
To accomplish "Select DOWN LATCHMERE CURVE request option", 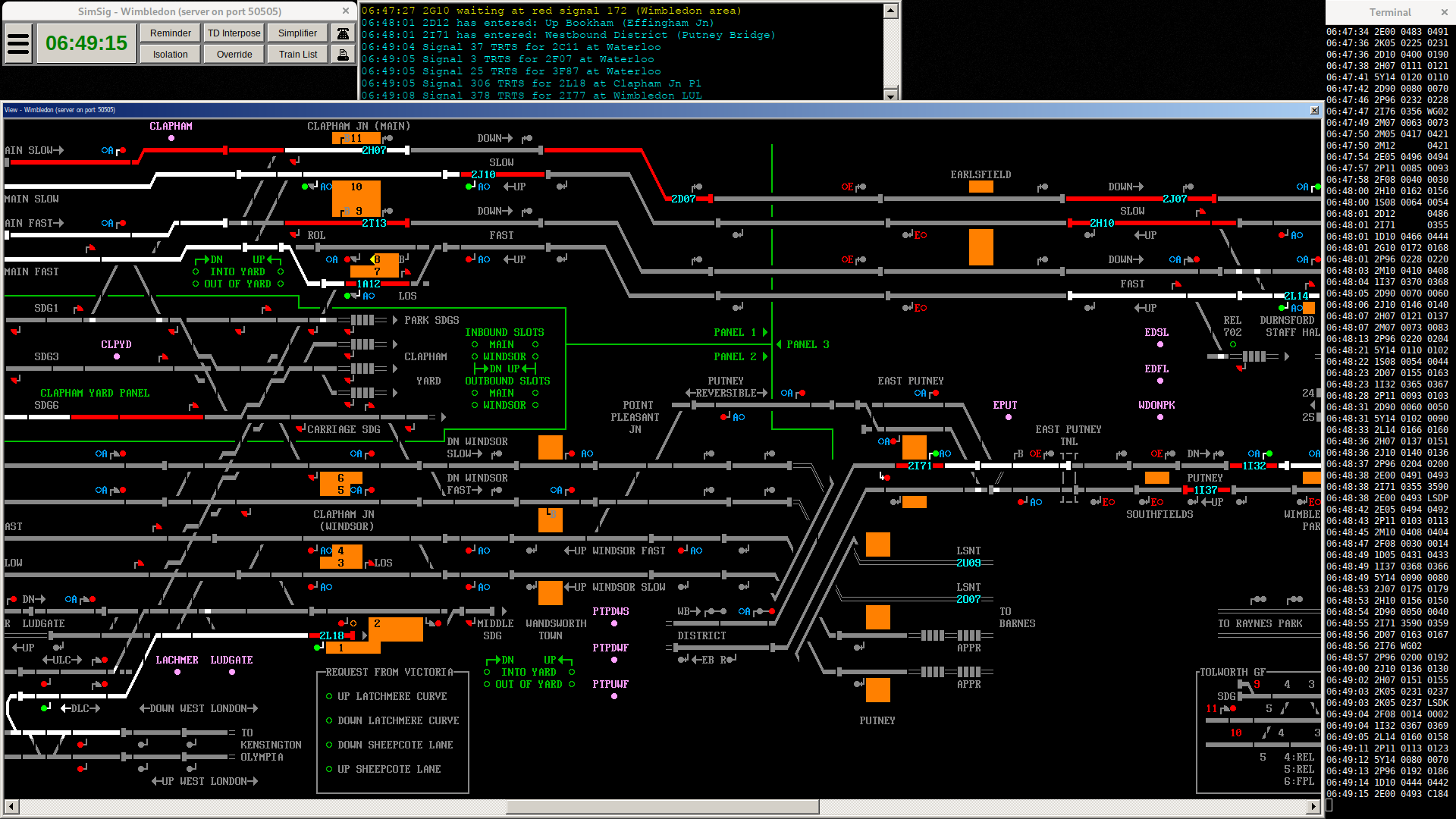I will pyautogui.click(x=329, y=720).
